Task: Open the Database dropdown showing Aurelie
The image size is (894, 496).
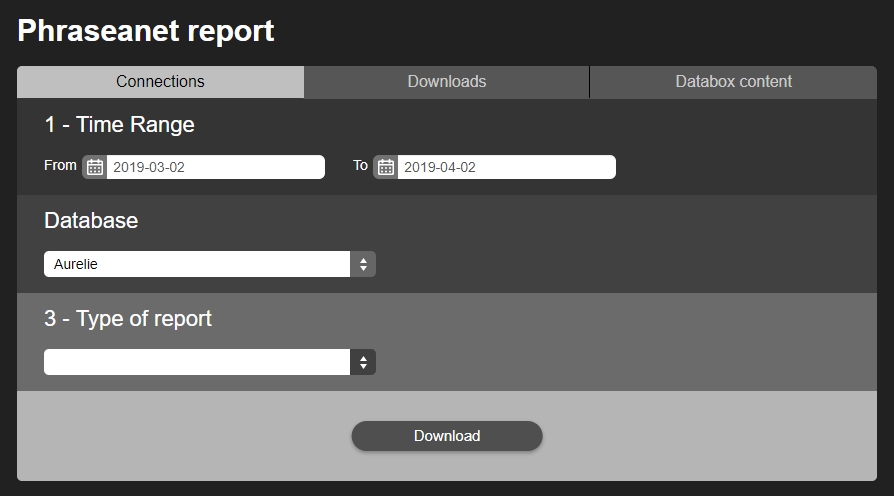Action: pyautogui.click(x=198, y=264)
